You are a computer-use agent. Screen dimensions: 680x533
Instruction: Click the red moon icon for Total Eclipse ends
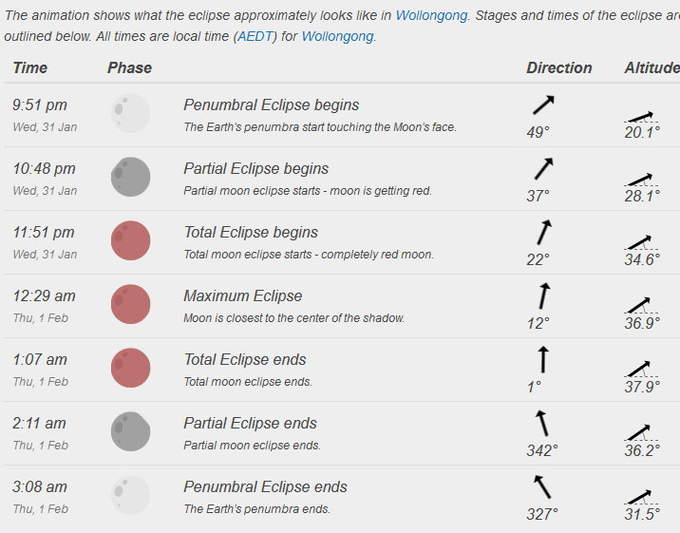pos(131,368)
